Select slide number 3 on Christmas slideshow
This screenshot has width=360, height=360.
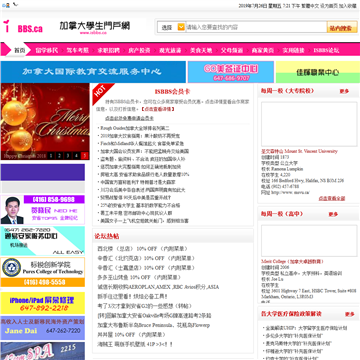tap(67, 155)
